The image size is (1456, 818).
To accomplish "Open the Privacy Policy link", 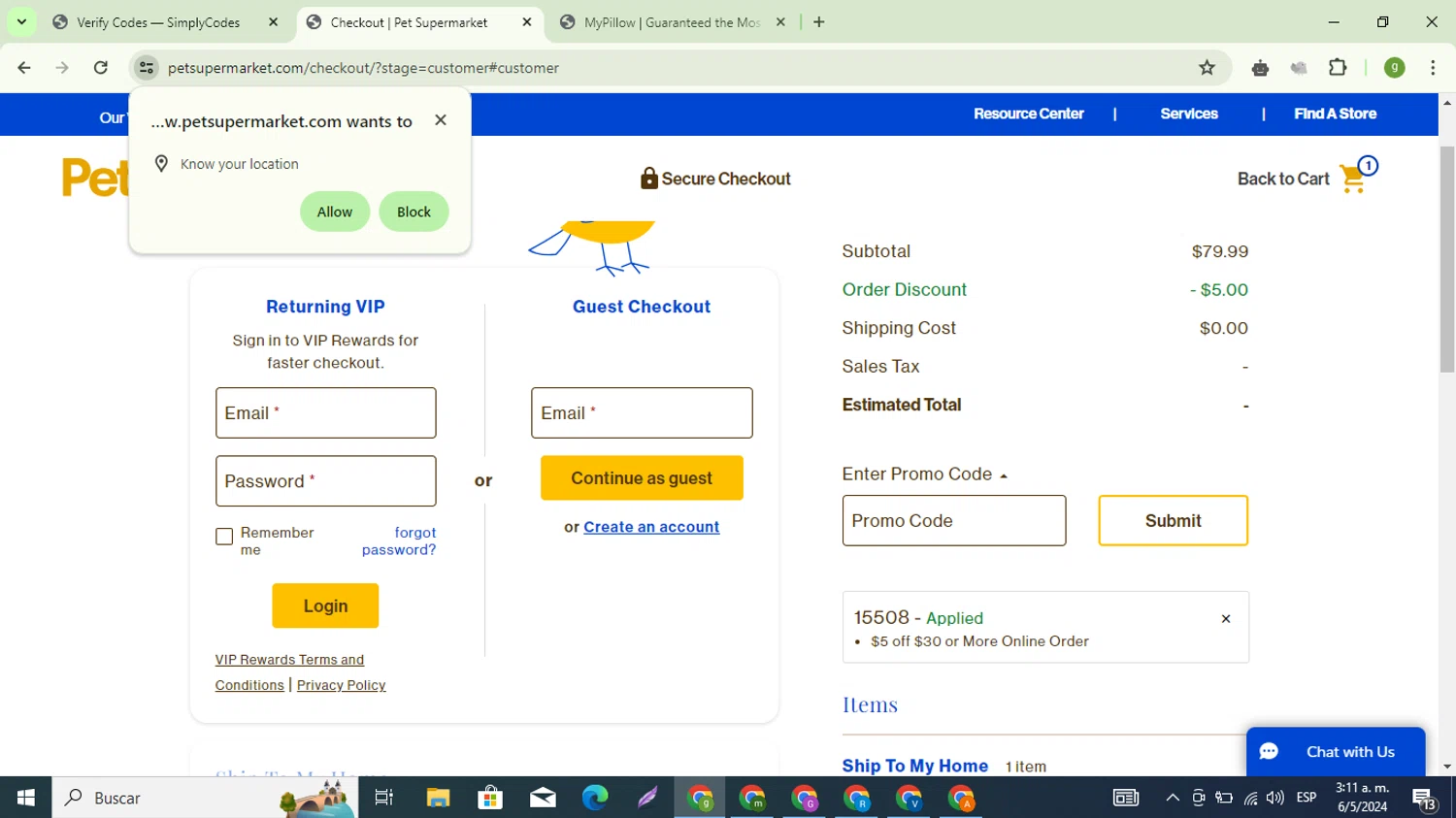I will (x=341, y=685).
